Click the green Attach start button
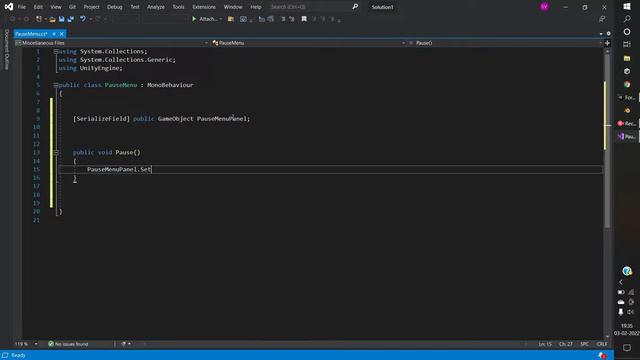 (204, 19)
